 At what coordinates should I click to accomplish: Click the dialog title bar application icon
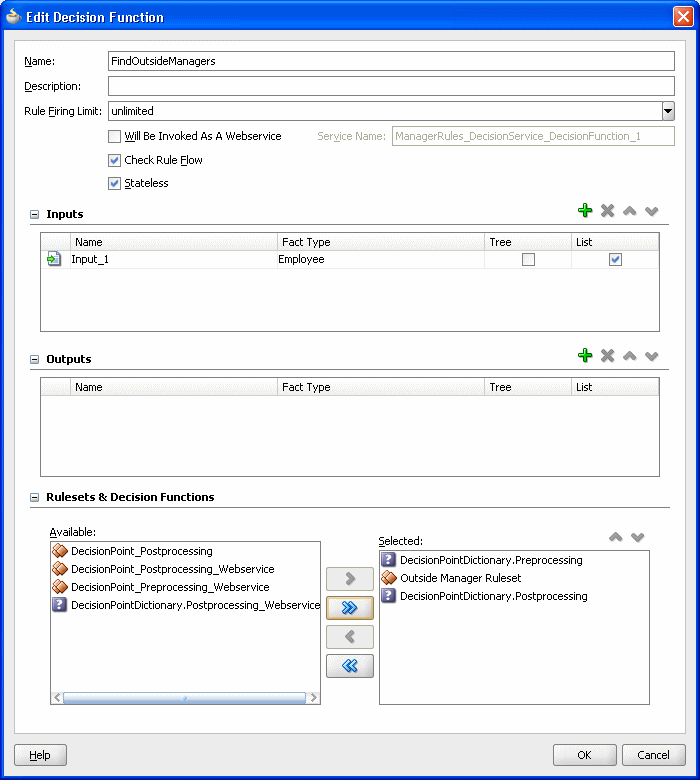(x=13, y=16)
